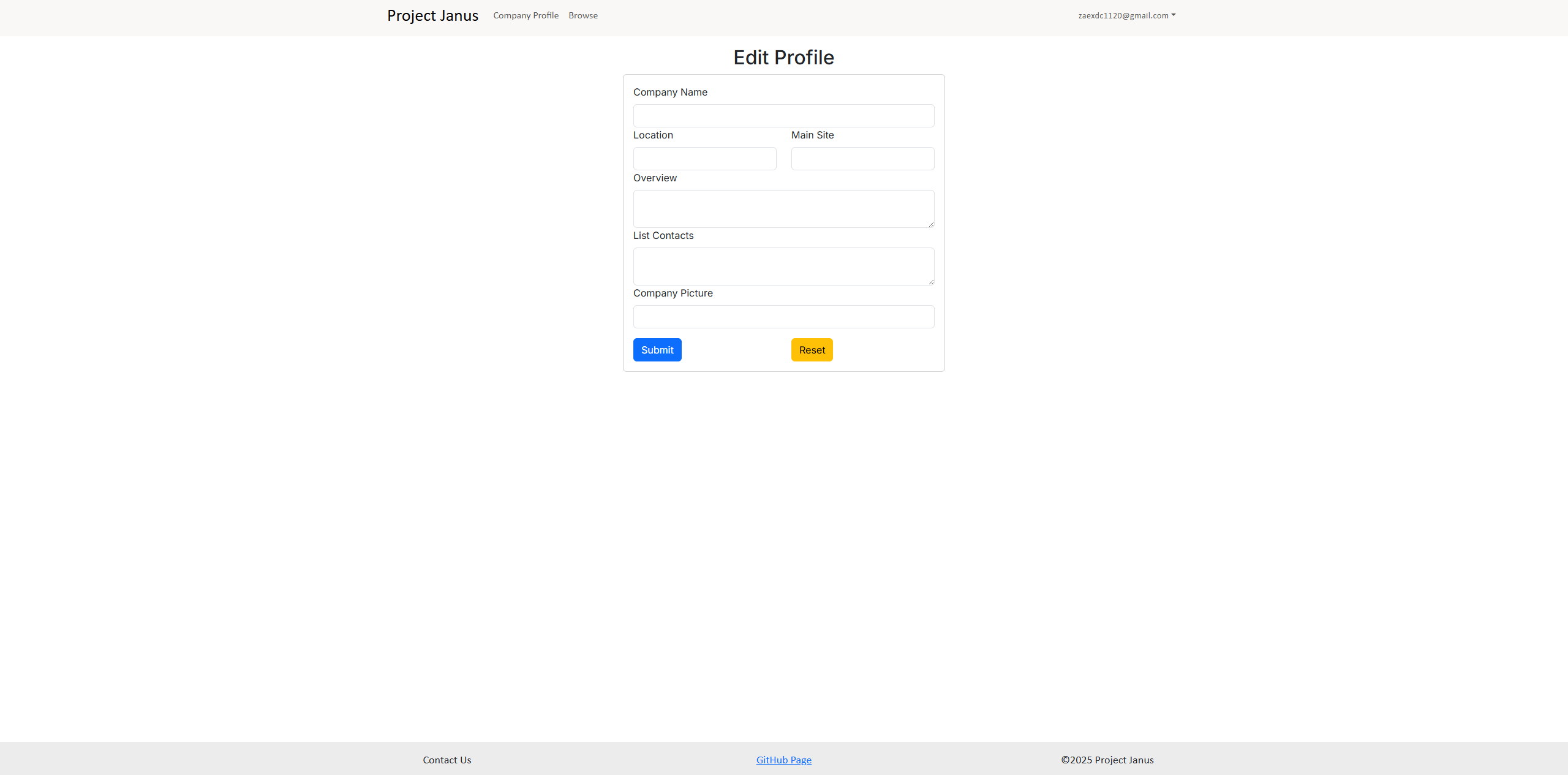This screenshot has height=775, width=1568.
Task: Click the Company Name label
Action: [x=670, y=92]
